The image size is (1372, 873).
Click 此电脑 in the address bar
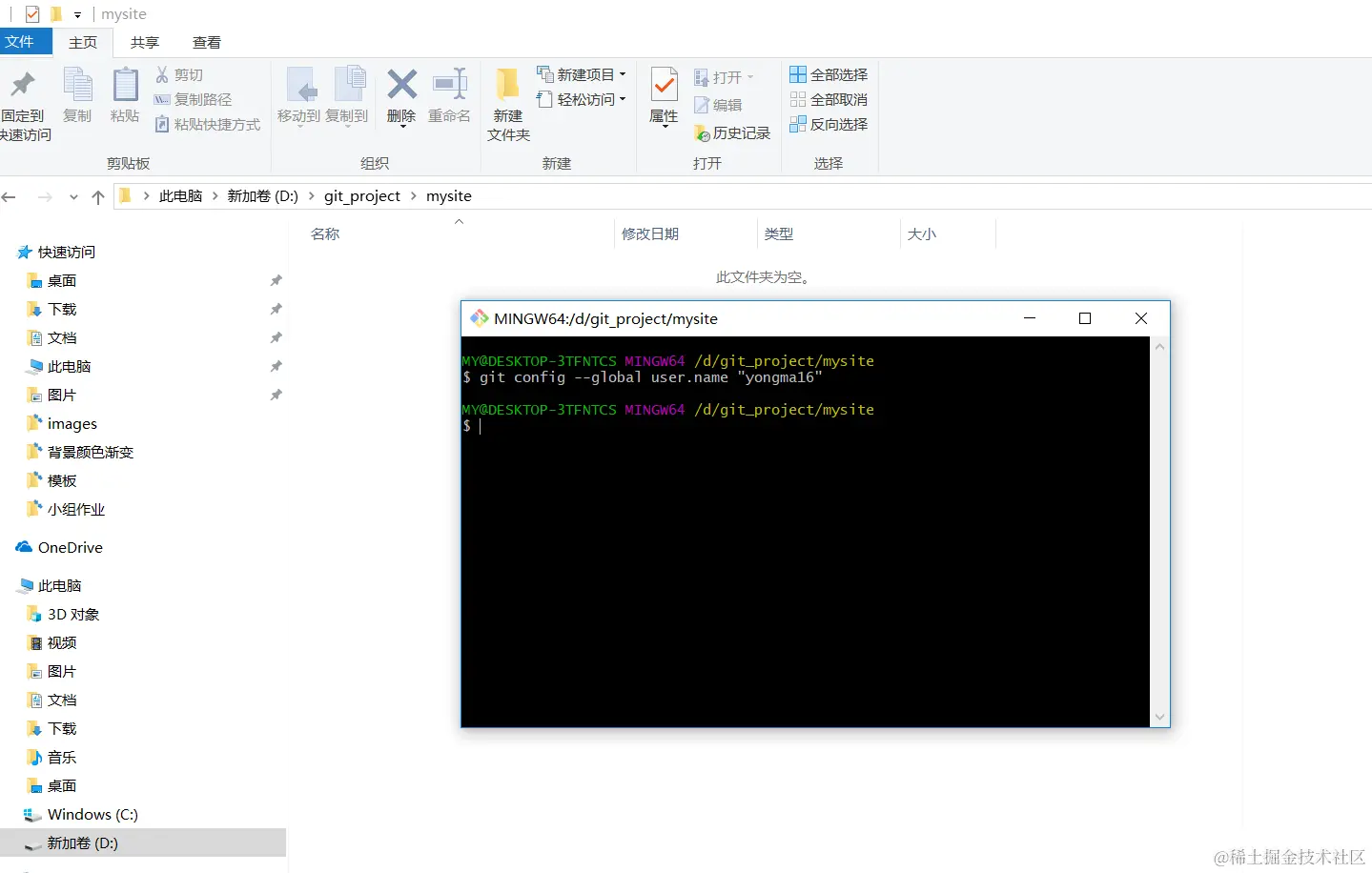(180, 196)
